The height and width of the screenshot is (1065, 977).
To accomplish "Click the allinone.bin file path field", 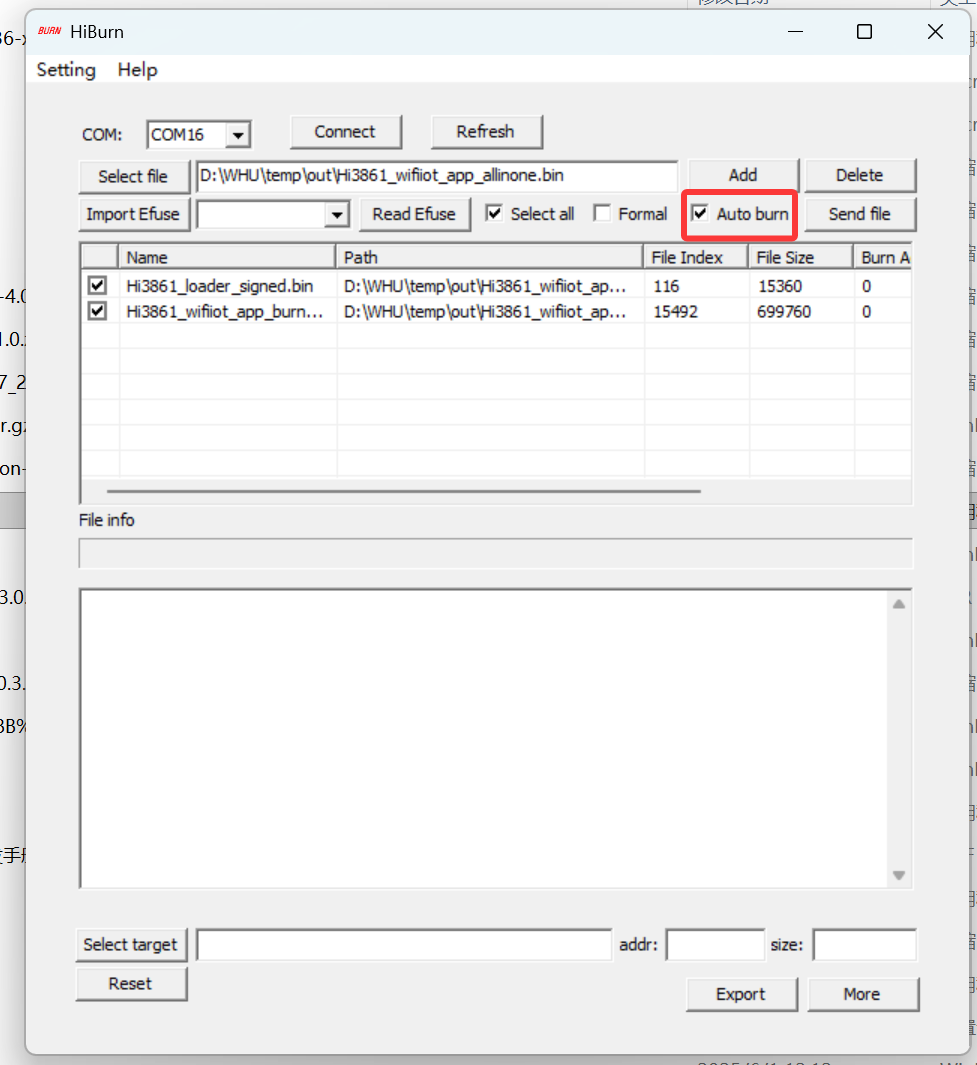I will pos(436,176).
